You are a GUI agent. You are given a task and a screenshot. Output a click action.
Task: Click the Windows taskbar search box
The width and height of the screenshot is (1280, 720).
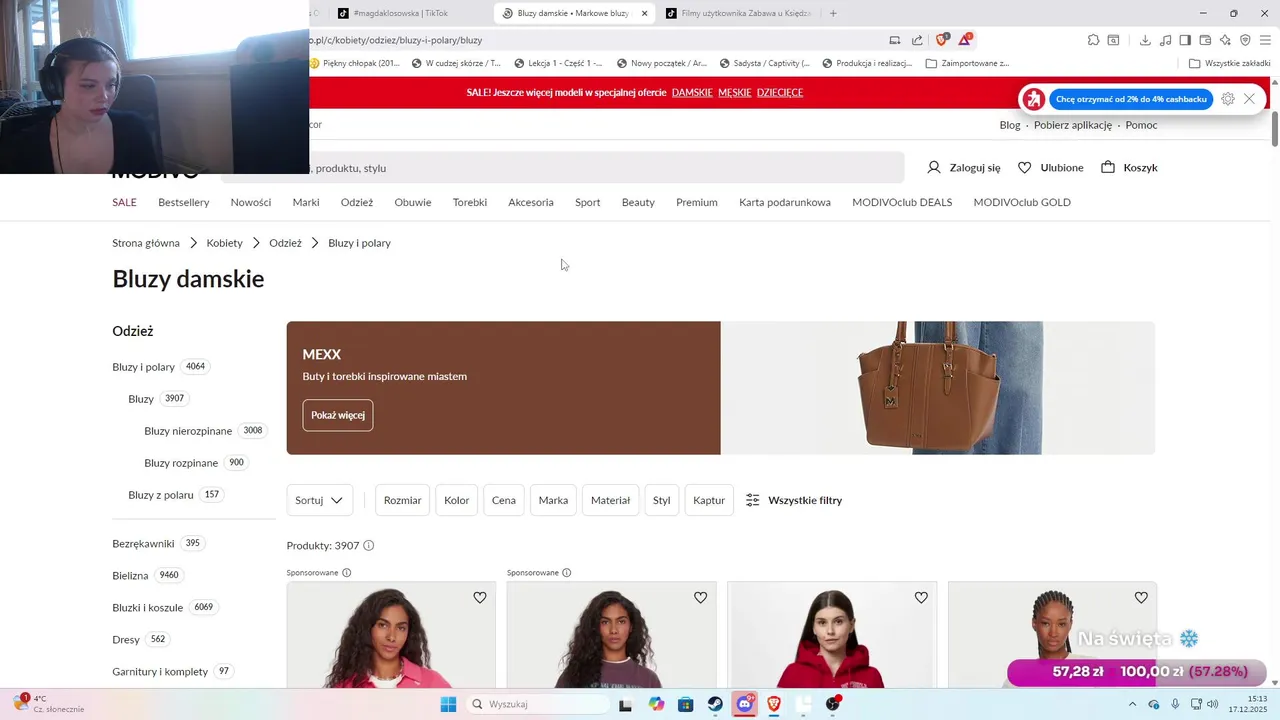click(538, 704)
